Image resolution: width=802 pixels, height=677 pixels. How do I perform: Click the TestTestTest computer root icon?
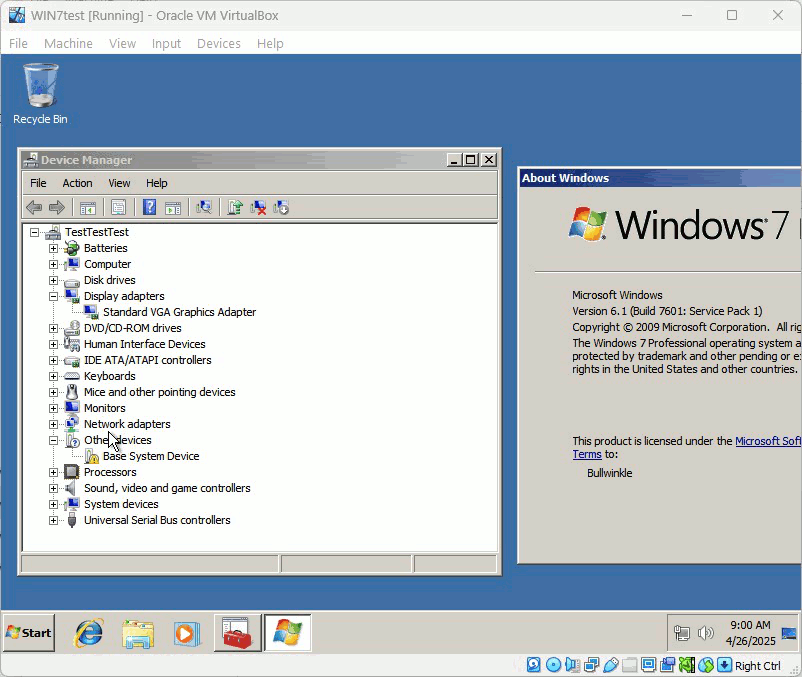click(x=53, y=232)
